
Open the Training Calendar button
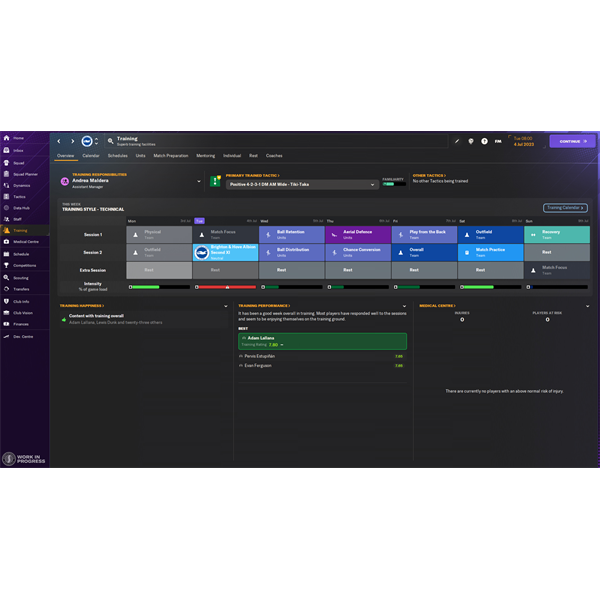click(565, 208)
